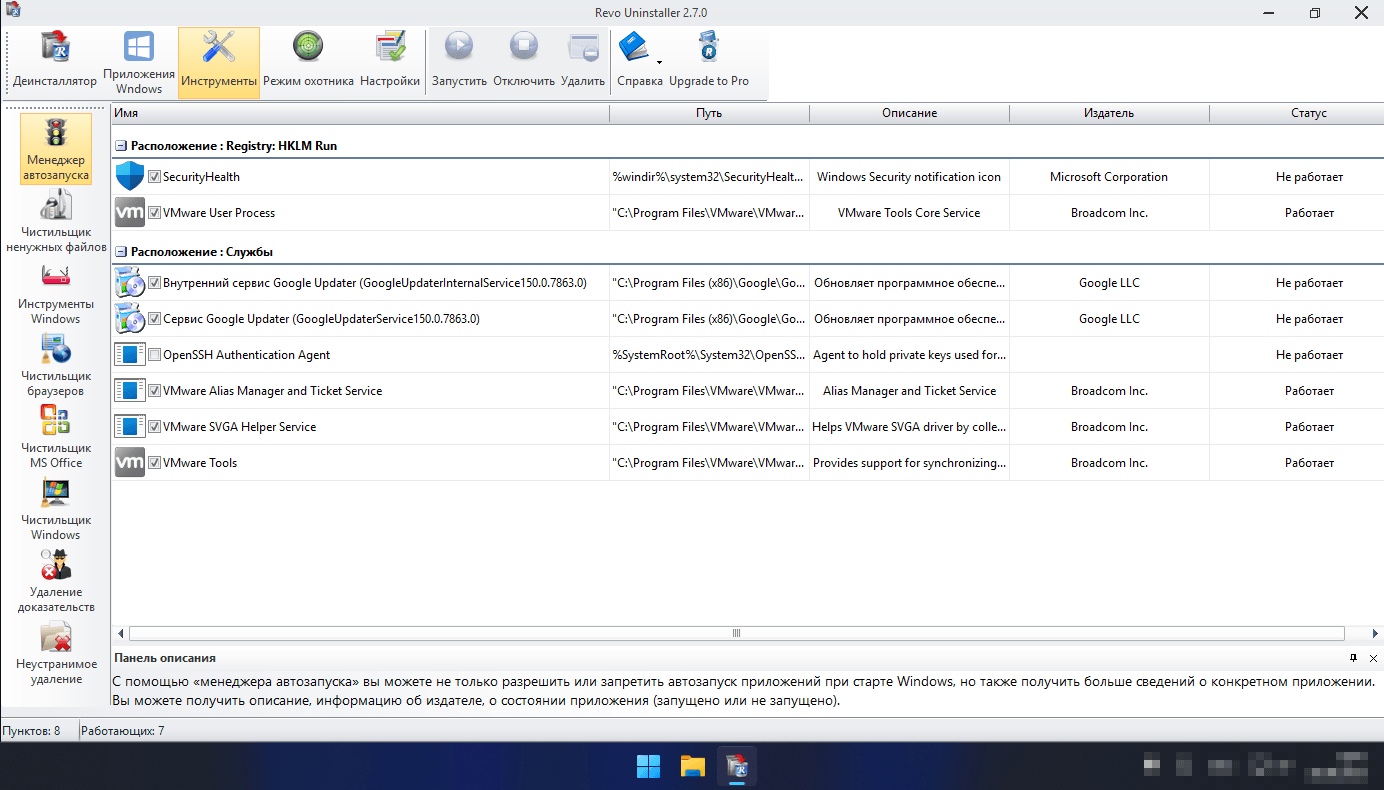
Task: Click the VMware SVGA Helper Service icon
Action: [x=130, y=427]
